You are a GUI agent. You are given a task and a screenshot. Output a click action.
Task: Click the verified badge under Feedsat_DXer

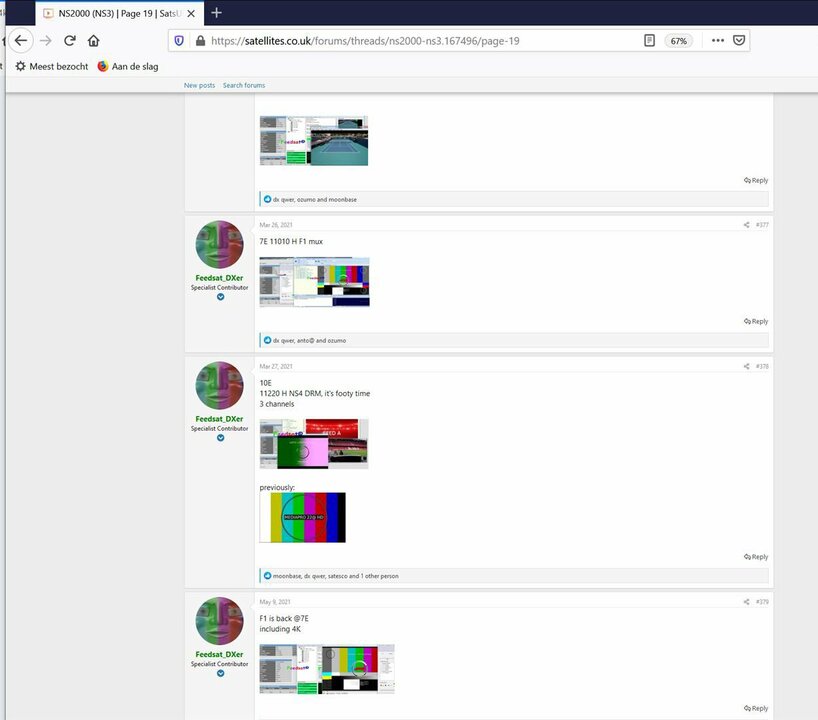[219, 296]
